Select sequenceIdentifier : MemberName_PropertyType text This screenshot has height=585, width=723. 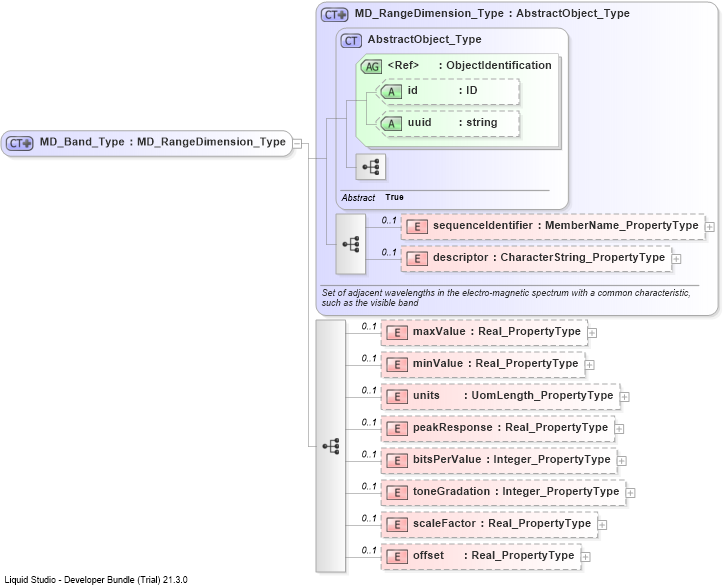pyautogui.click(x=566, y=225)
